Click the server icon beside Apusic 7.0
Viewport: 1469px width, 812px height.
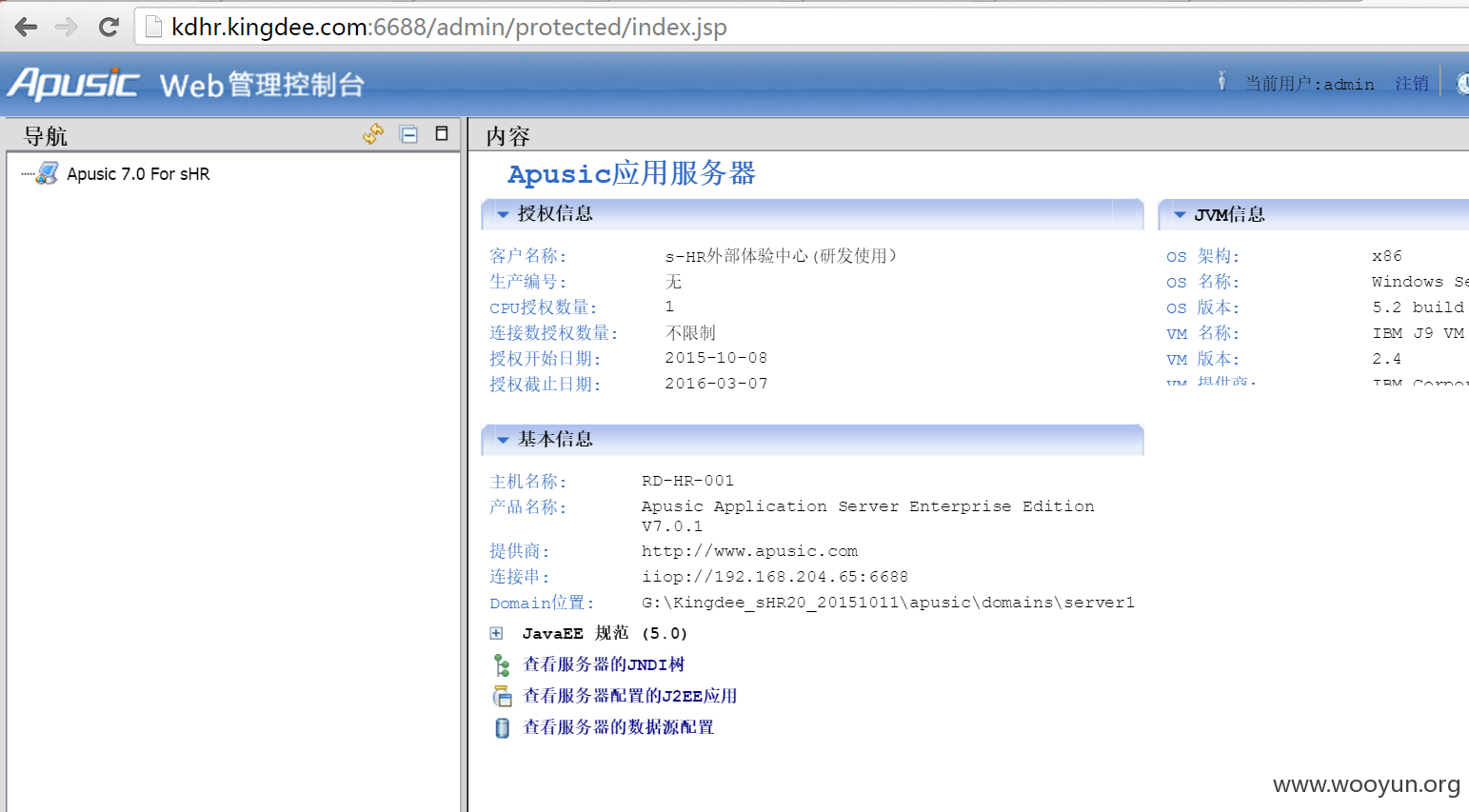click(x=47, y=173)
